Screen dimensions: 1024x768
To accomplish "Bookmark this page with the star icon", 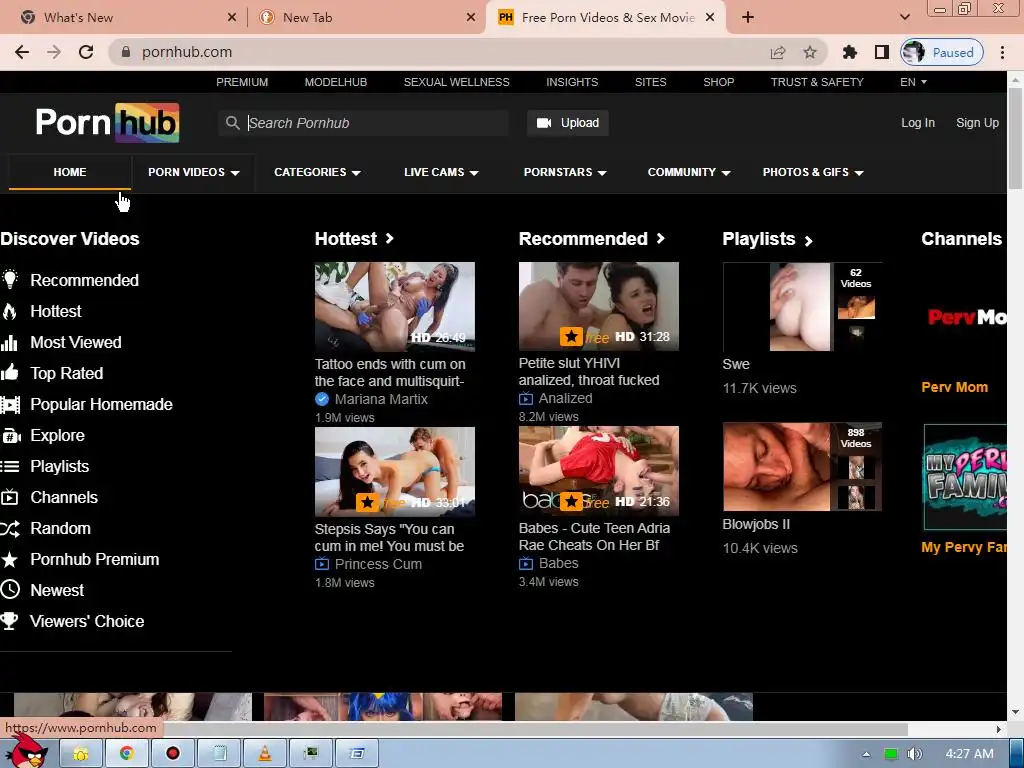I will pos(810,52).
